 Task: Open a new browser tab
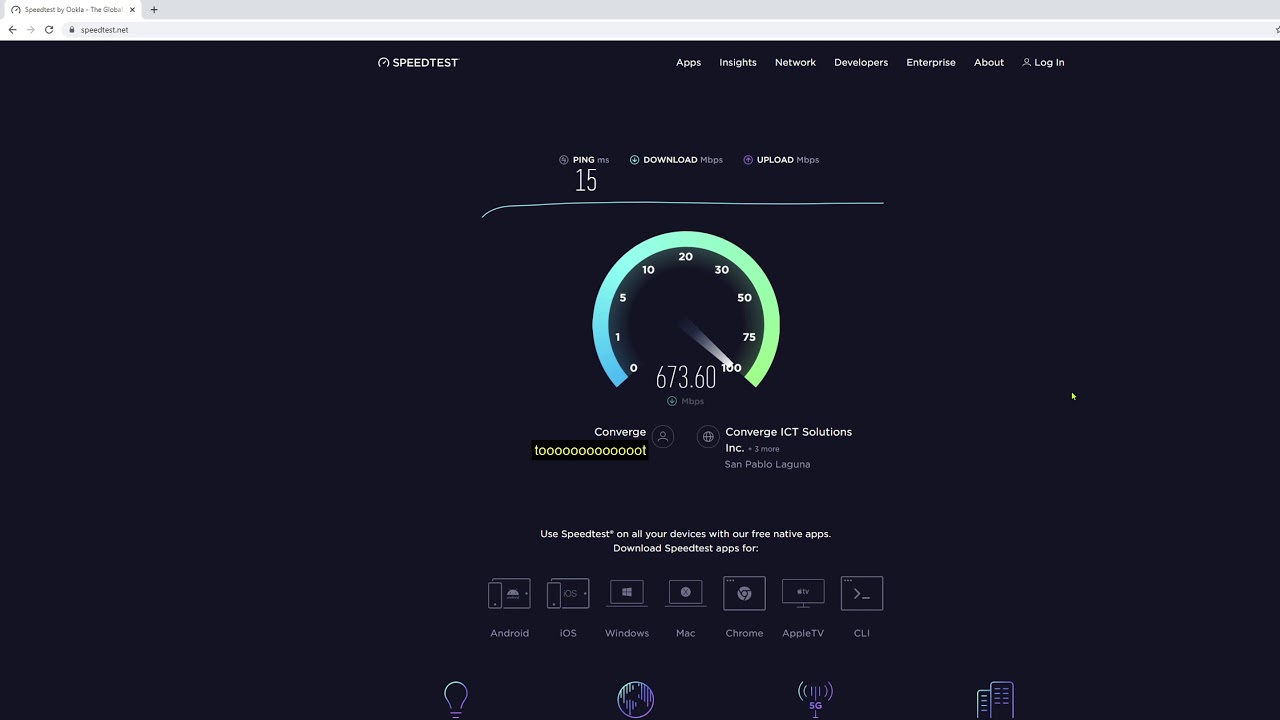154,10
